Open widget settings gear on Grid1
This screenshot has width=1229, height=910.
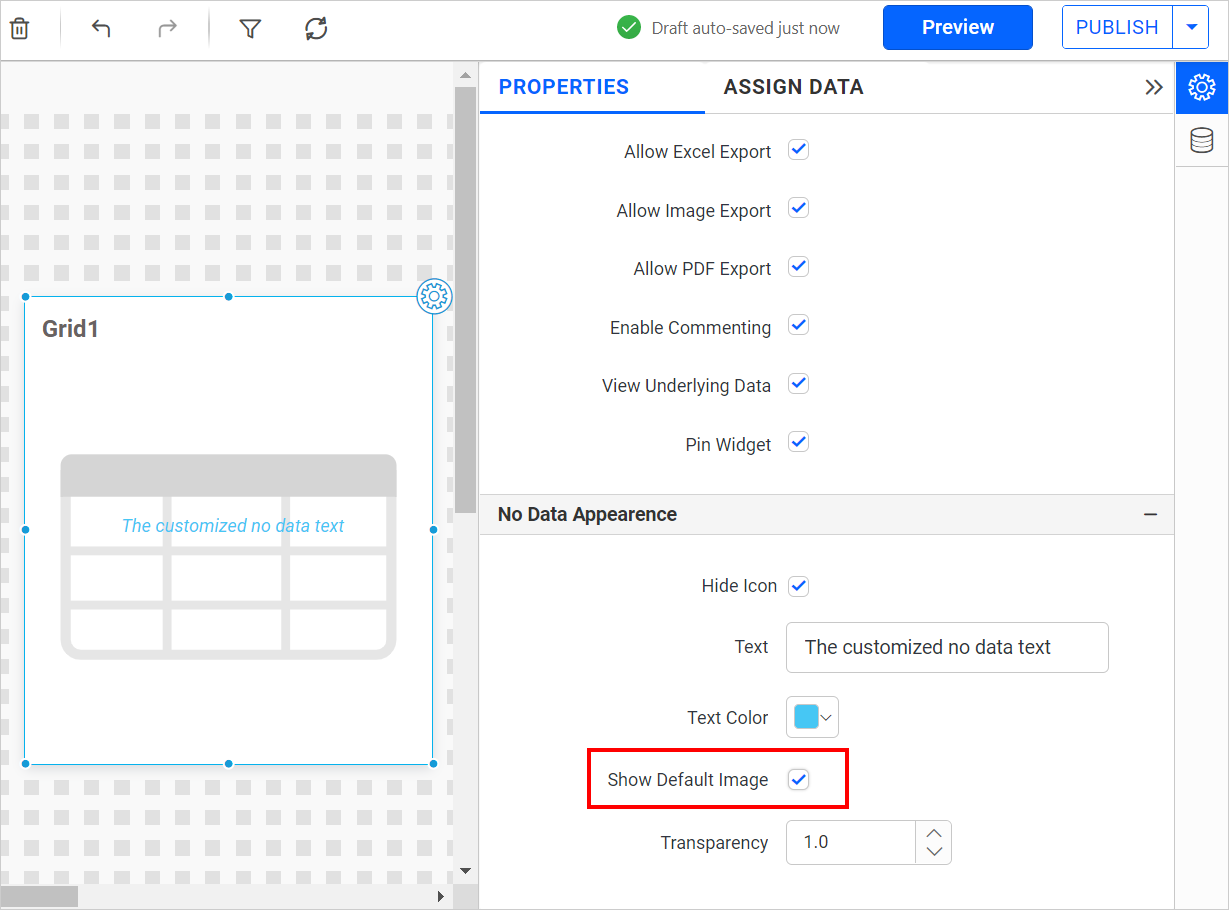(x=434, y=296)
